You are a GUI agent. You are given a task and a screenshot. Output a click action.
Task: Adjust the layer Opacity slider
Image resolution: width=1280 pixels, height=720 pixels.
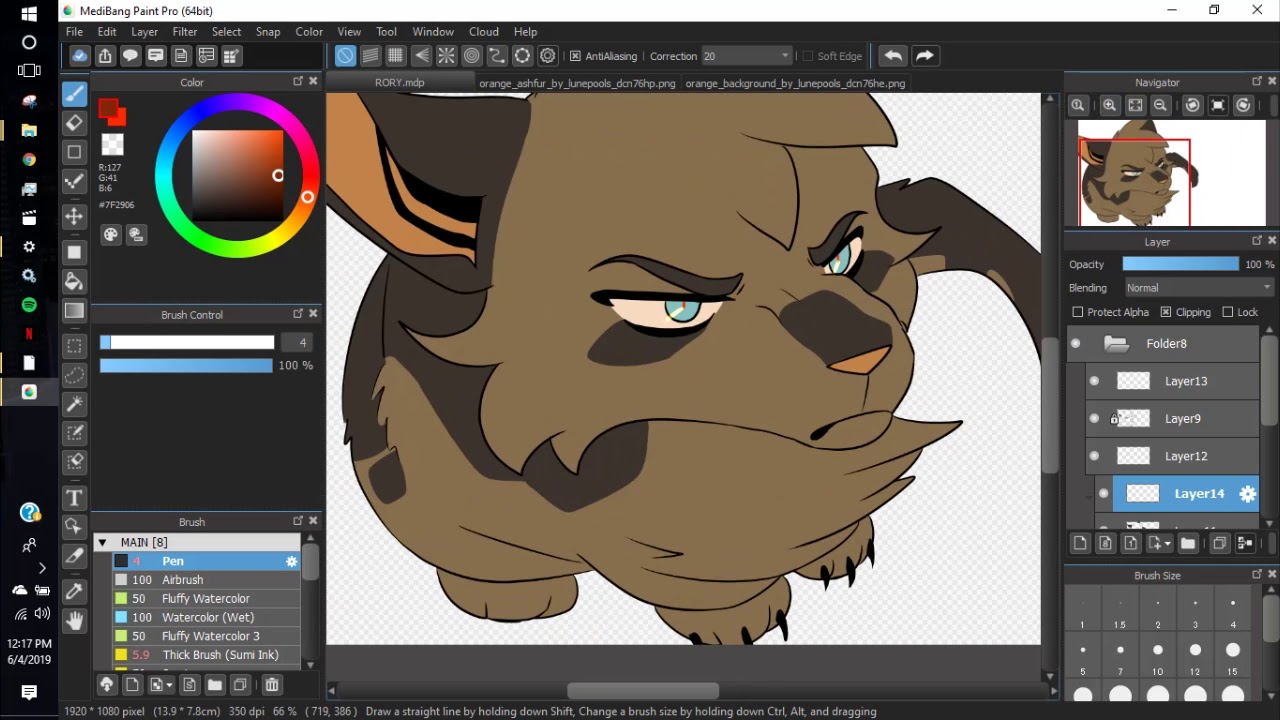coord(1180,264)
